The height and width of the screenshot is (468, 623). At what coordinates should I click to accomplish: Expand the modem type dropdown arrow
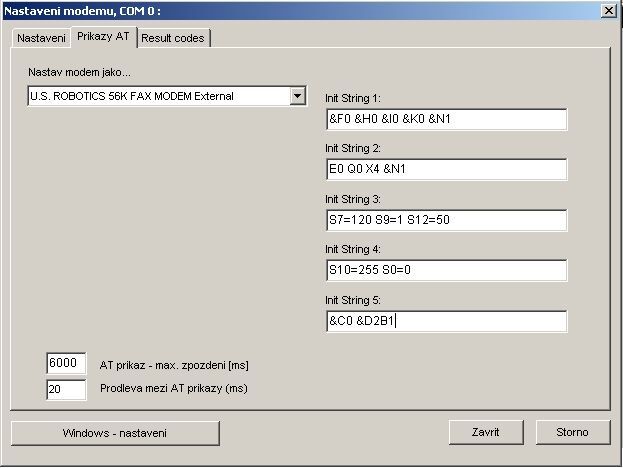click(x=297, y=96)
